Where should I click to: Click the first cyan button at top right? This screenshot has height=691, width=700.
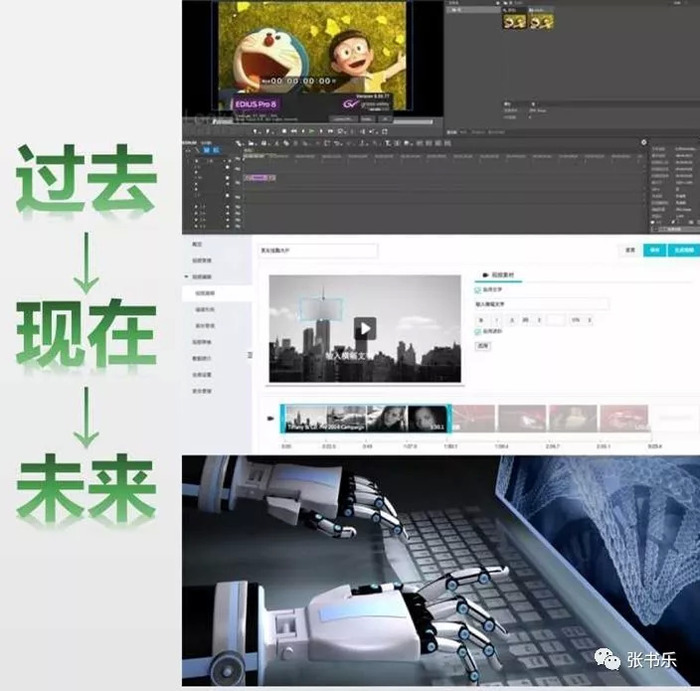[654, 250]
